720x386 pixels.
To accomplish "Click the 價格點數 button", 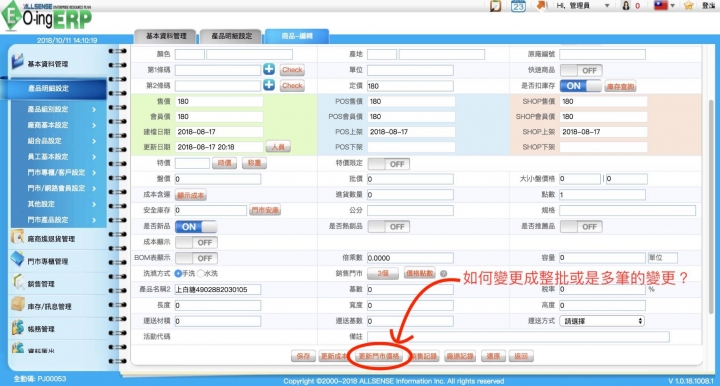I will click(x=420, y=274).
